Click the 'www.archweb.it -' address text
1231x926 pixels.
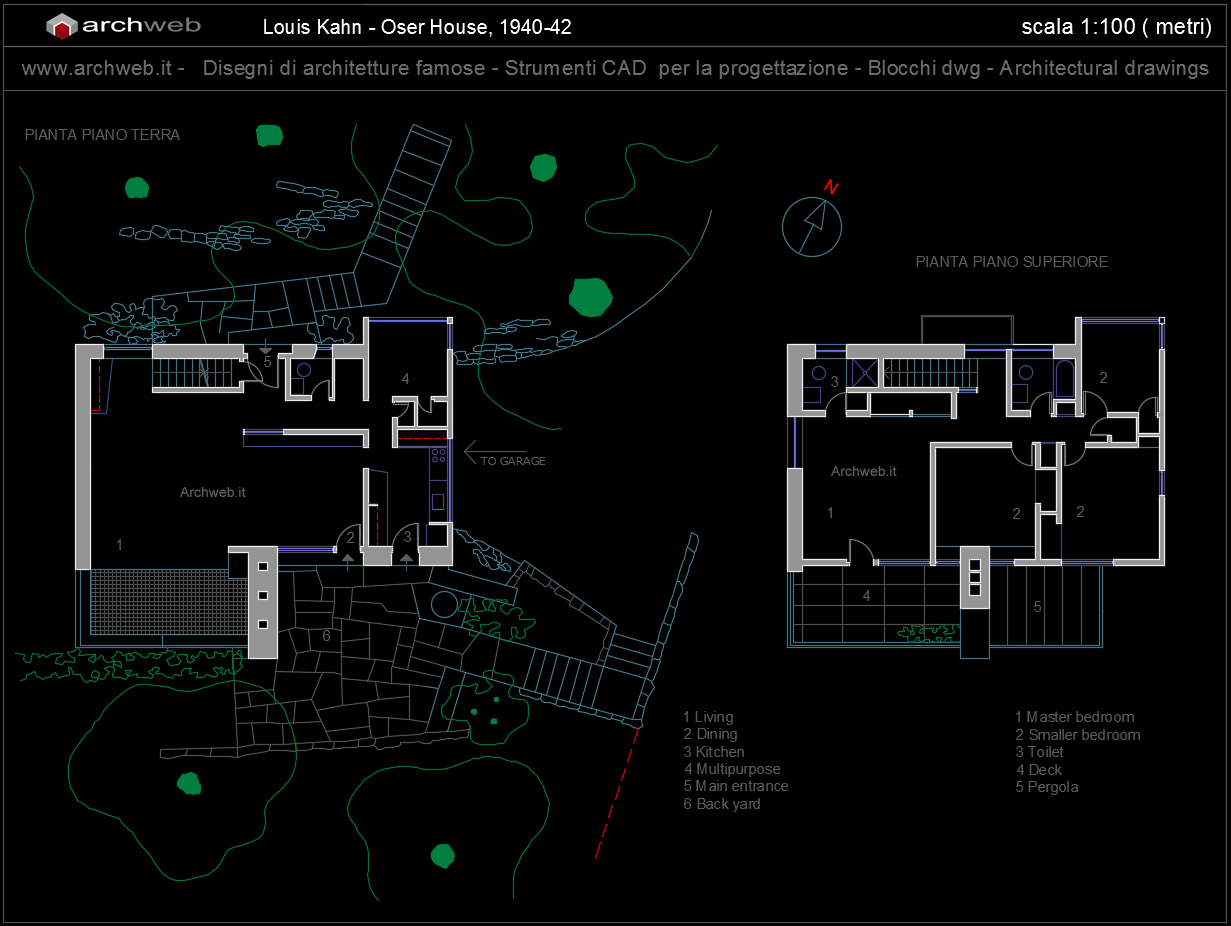(103, 69)
